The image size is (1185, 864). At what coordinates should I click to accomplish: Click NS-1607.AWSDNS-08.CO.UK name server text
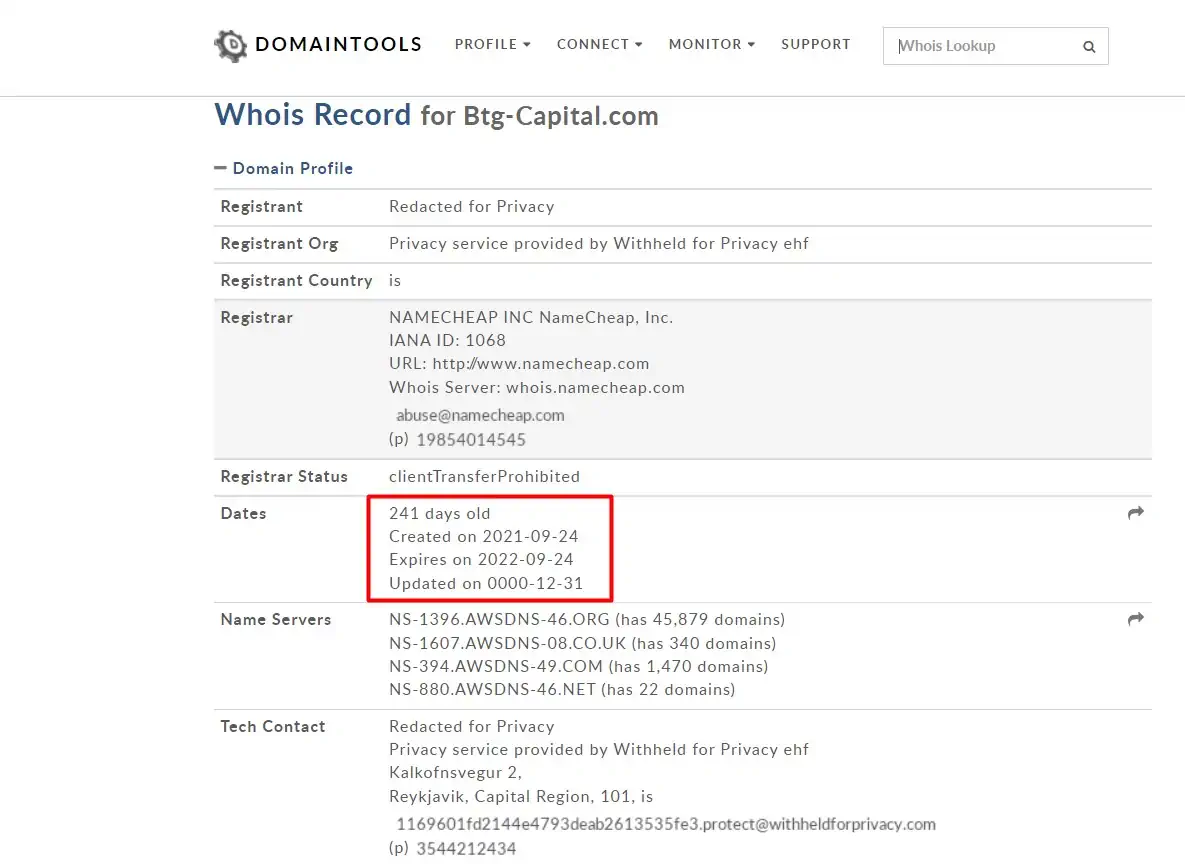[x=508, y=643]
